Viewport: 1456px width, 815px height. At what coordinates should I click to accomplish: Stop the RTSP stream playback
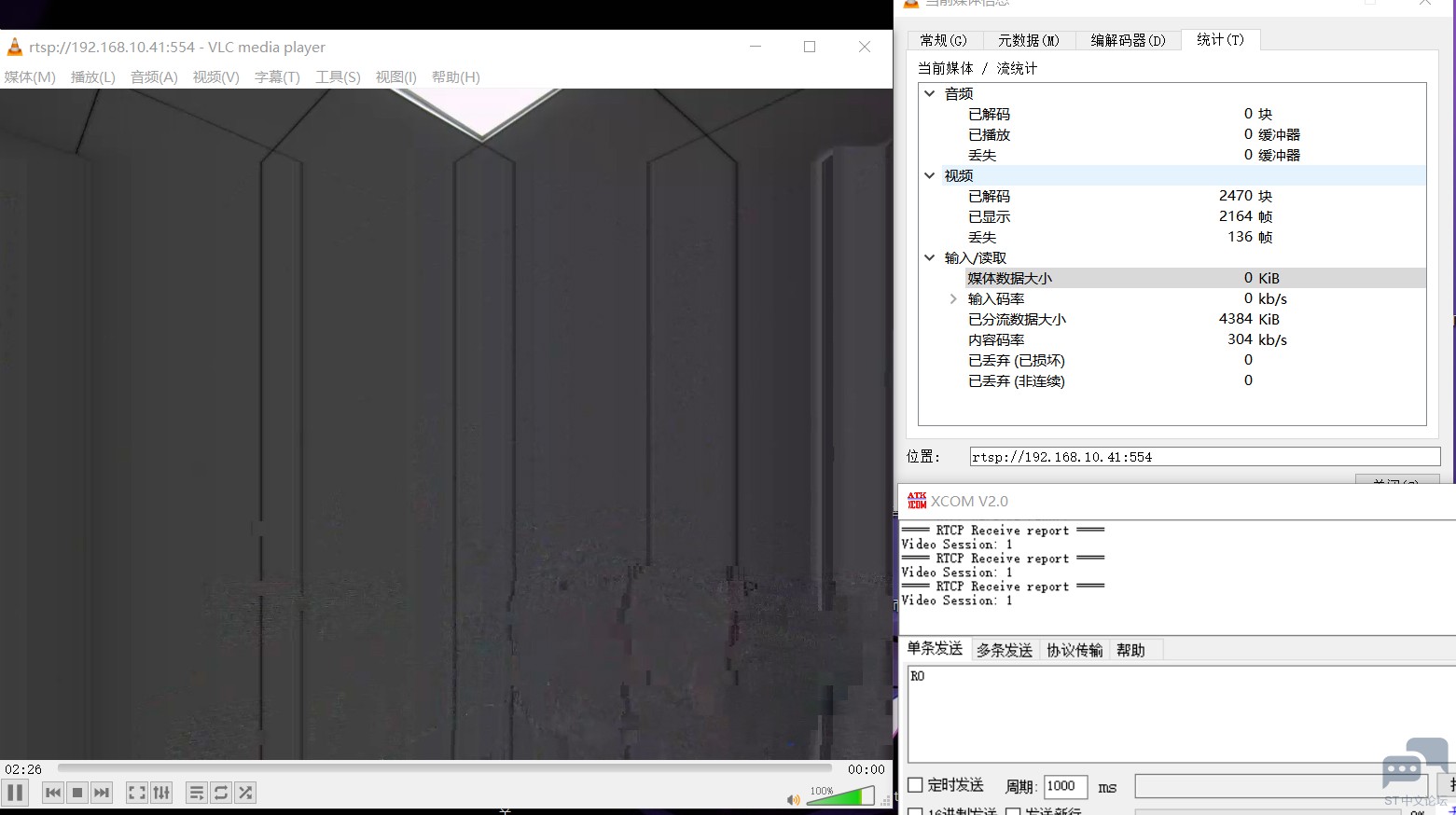point(77,793)
